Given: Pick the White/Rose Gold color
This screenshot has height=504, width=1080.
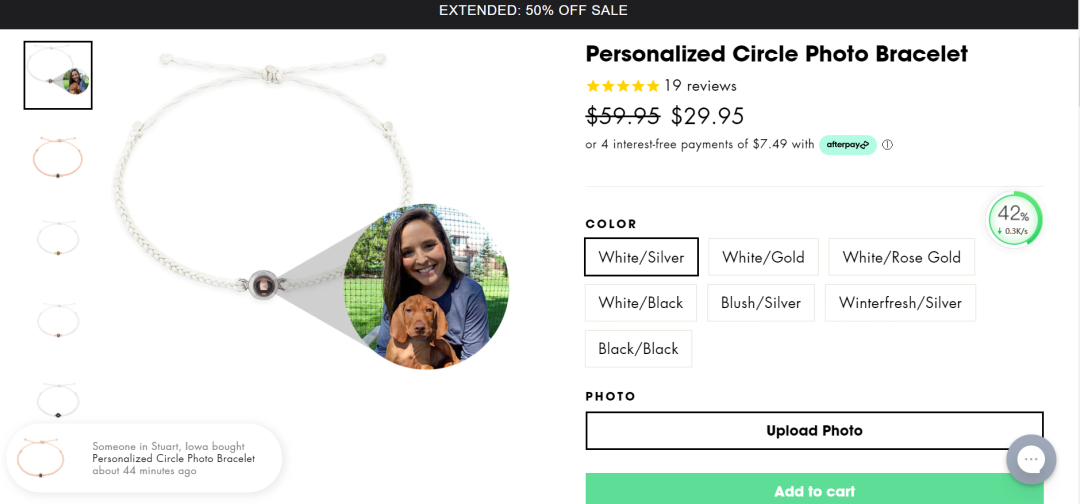Looking at the screenshot, I should (901, 257).
